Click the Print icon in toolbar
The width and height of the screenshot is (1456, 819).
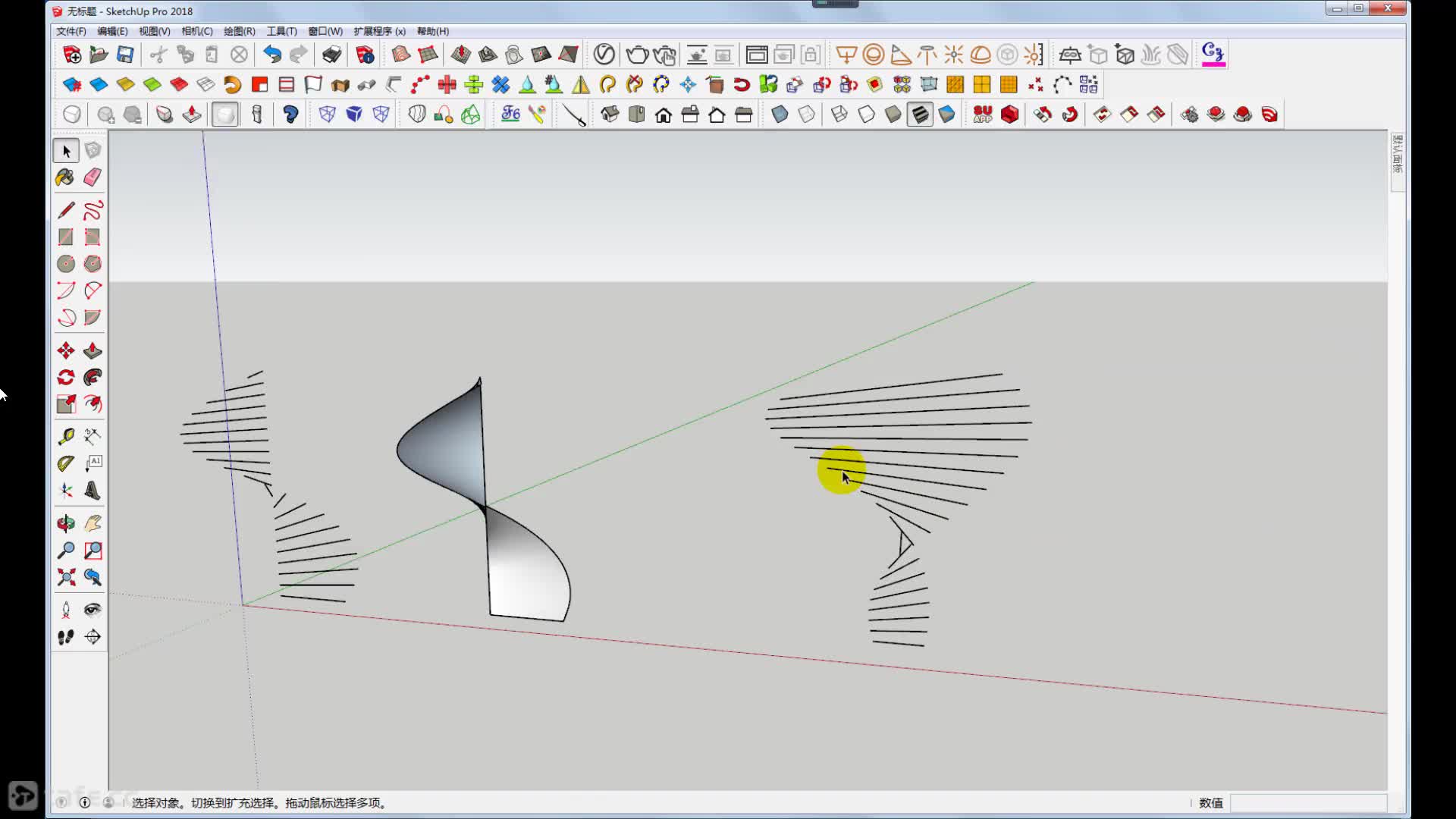tap(331, 55)
